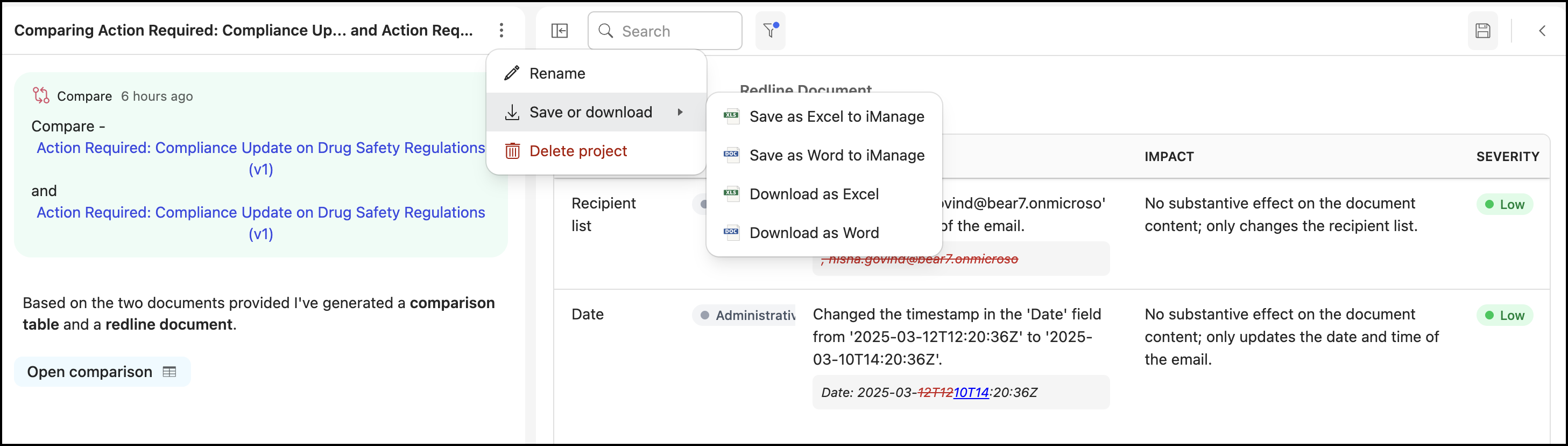1568x446 pixels.
Task: Click XLS icon for Download as Excel
Action: click(731, 194)
